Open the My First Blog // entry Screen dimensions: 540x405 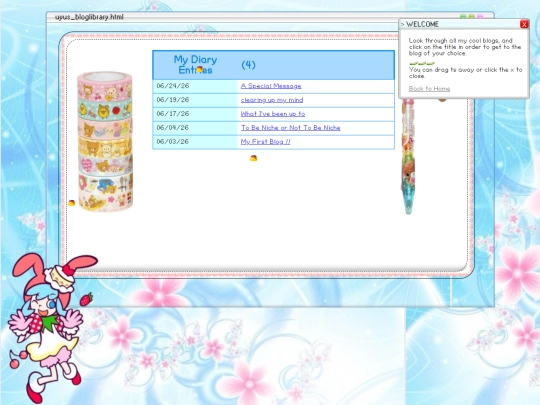coord(265,142)
